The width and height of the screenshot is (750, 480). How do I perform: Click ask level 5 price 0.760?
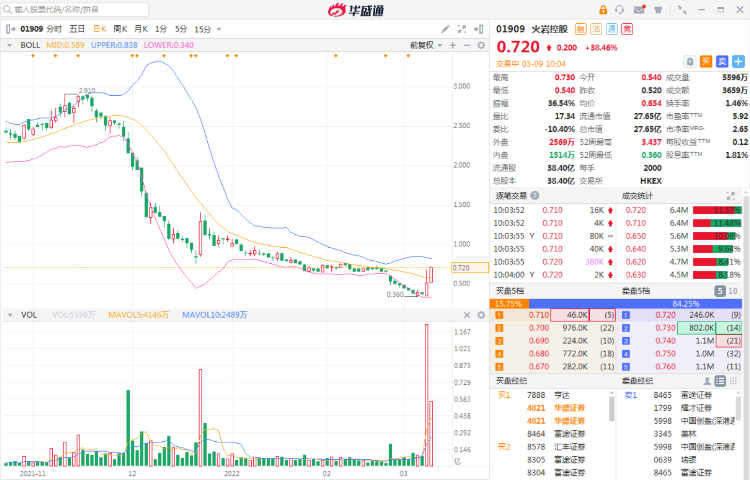(x=665, y=367)
